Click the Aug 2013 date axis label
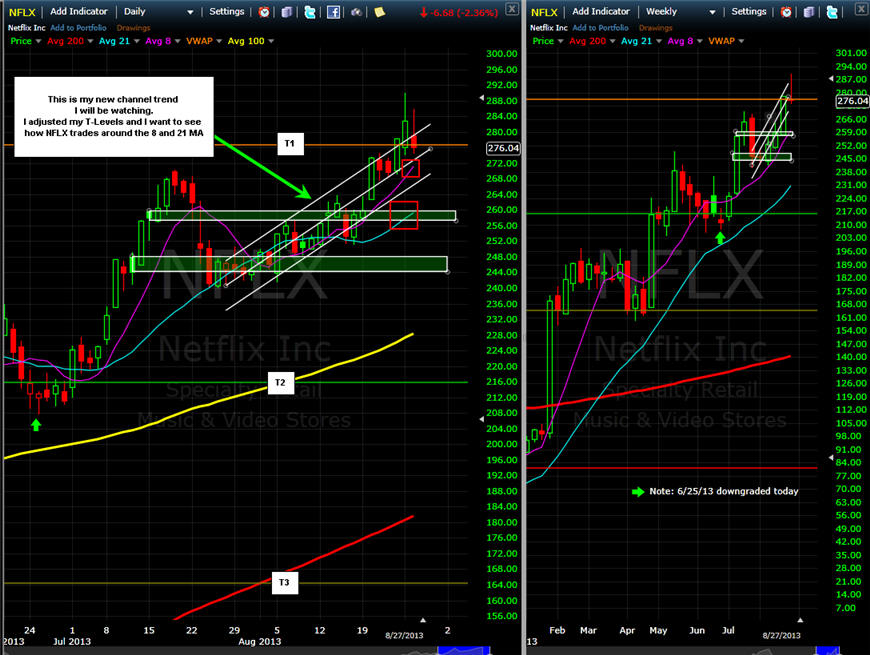The width and height of the screenshot is (870, 655). click(260, 642)
